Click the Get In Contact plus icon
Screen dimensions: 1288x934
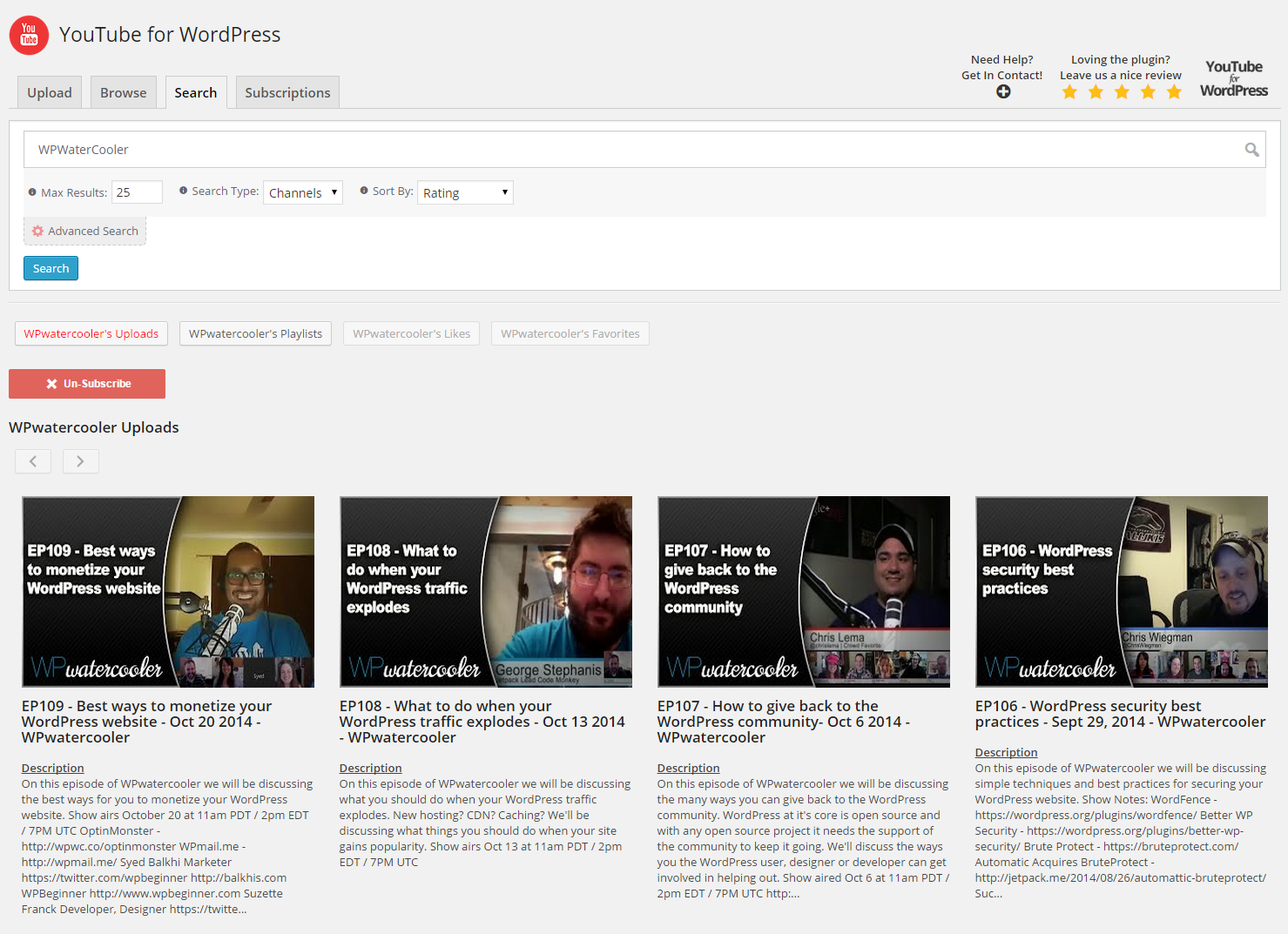pos(1003,91)
